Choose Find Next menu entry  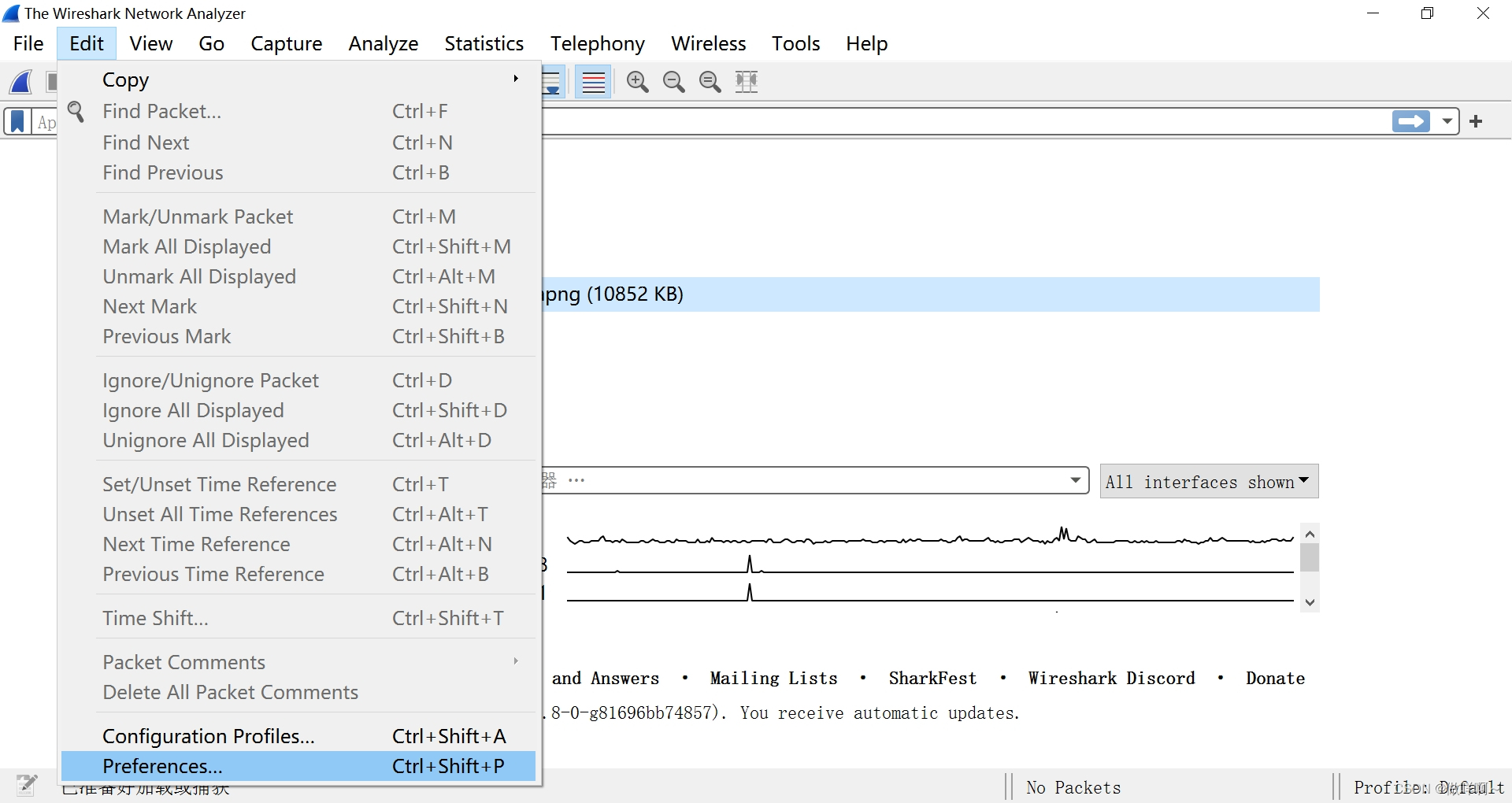[x=298, y=142]
